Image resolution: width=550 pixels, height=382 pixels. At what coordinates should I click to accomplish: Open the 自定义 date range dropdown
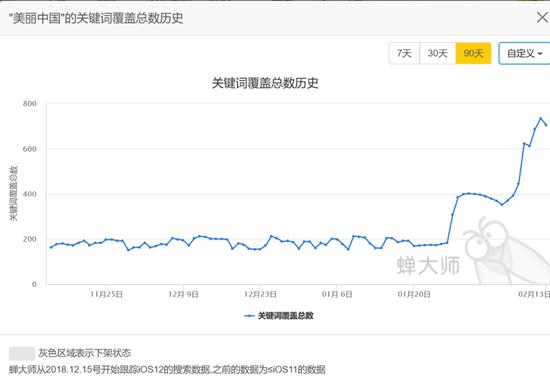pyautogui.click(x=524, y=53)
